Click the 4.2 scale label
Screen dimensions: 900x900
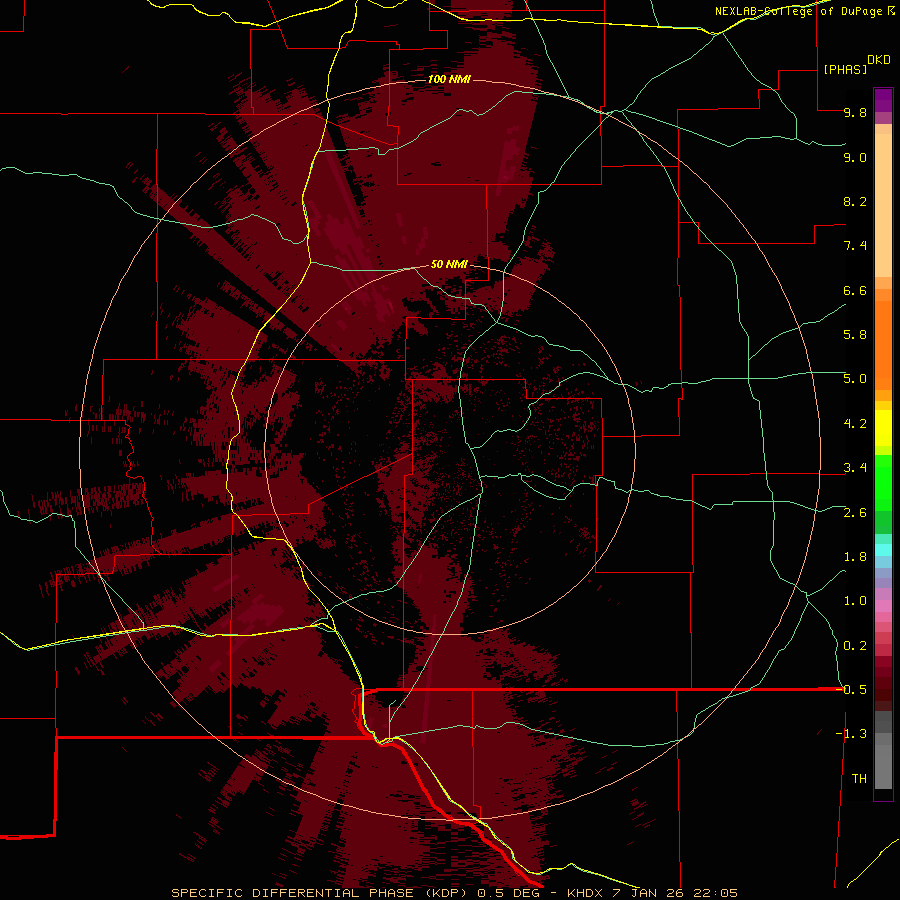click(x=855, y=424)
